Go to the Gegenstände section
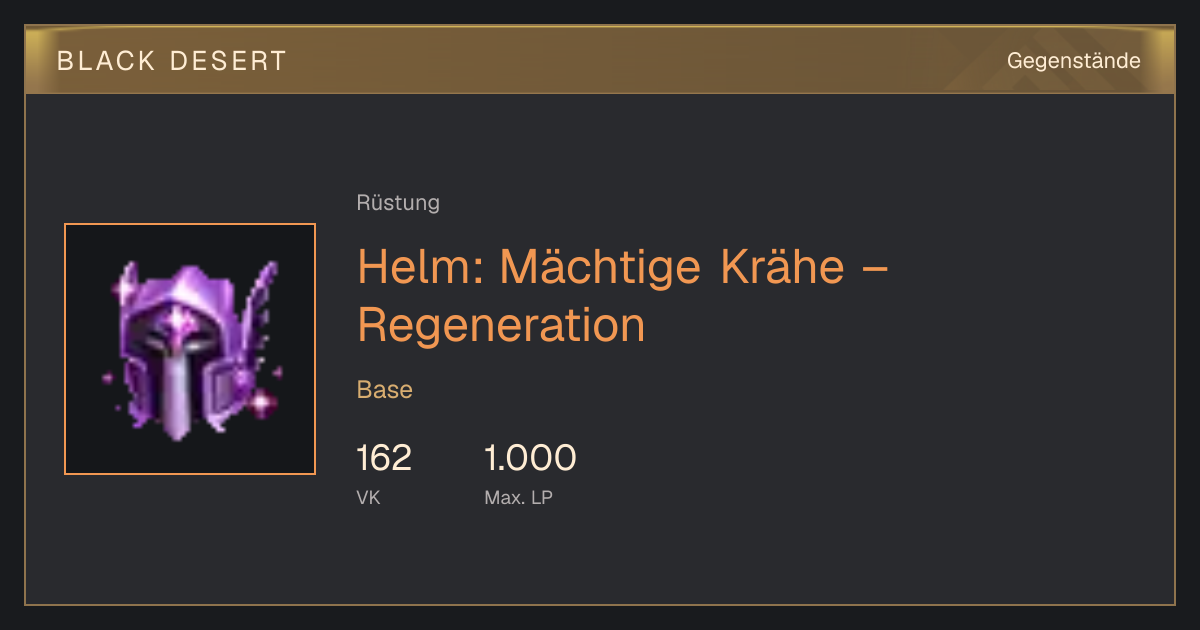This screenshot has height=630, width=1200. [1073, 61]
